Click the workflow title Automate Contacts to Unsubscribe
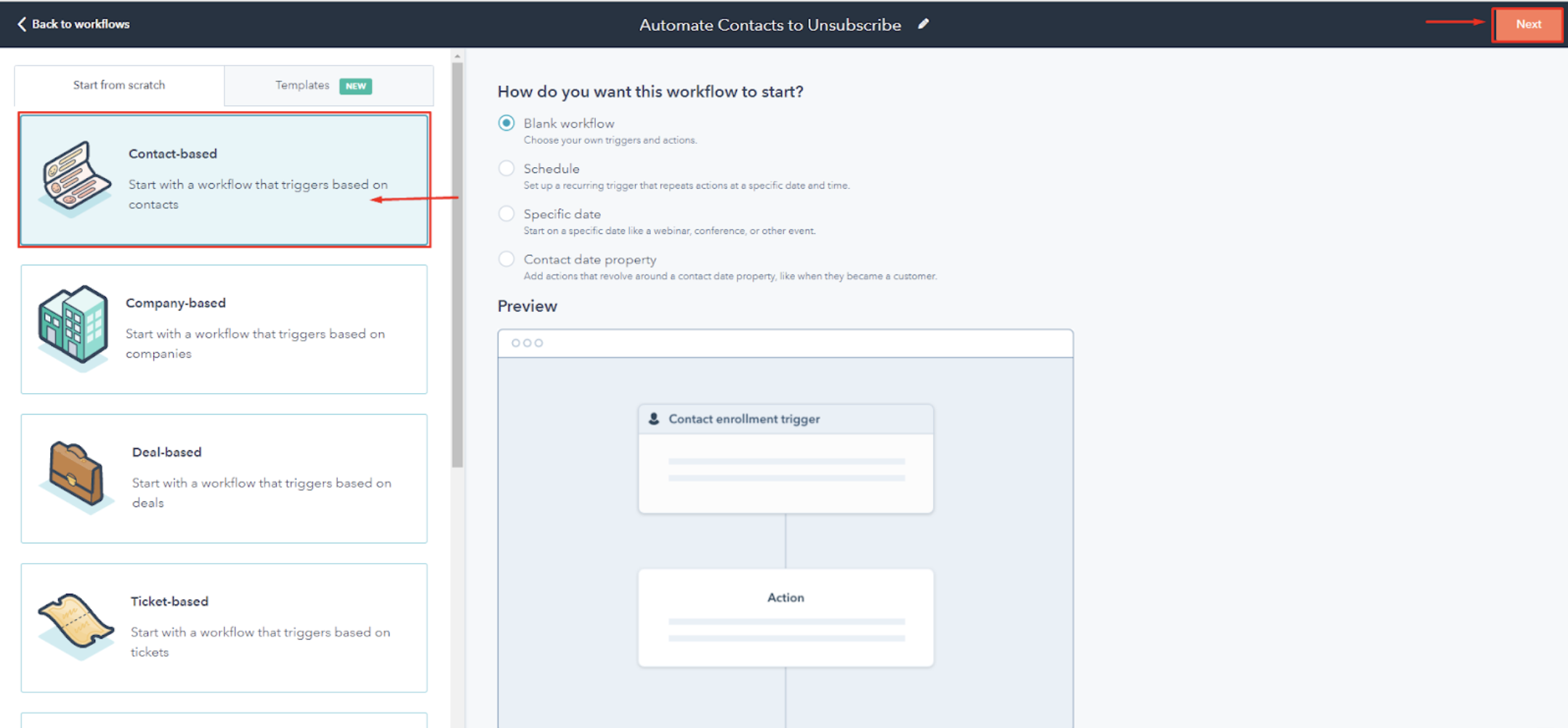 [x=770, y=25]
